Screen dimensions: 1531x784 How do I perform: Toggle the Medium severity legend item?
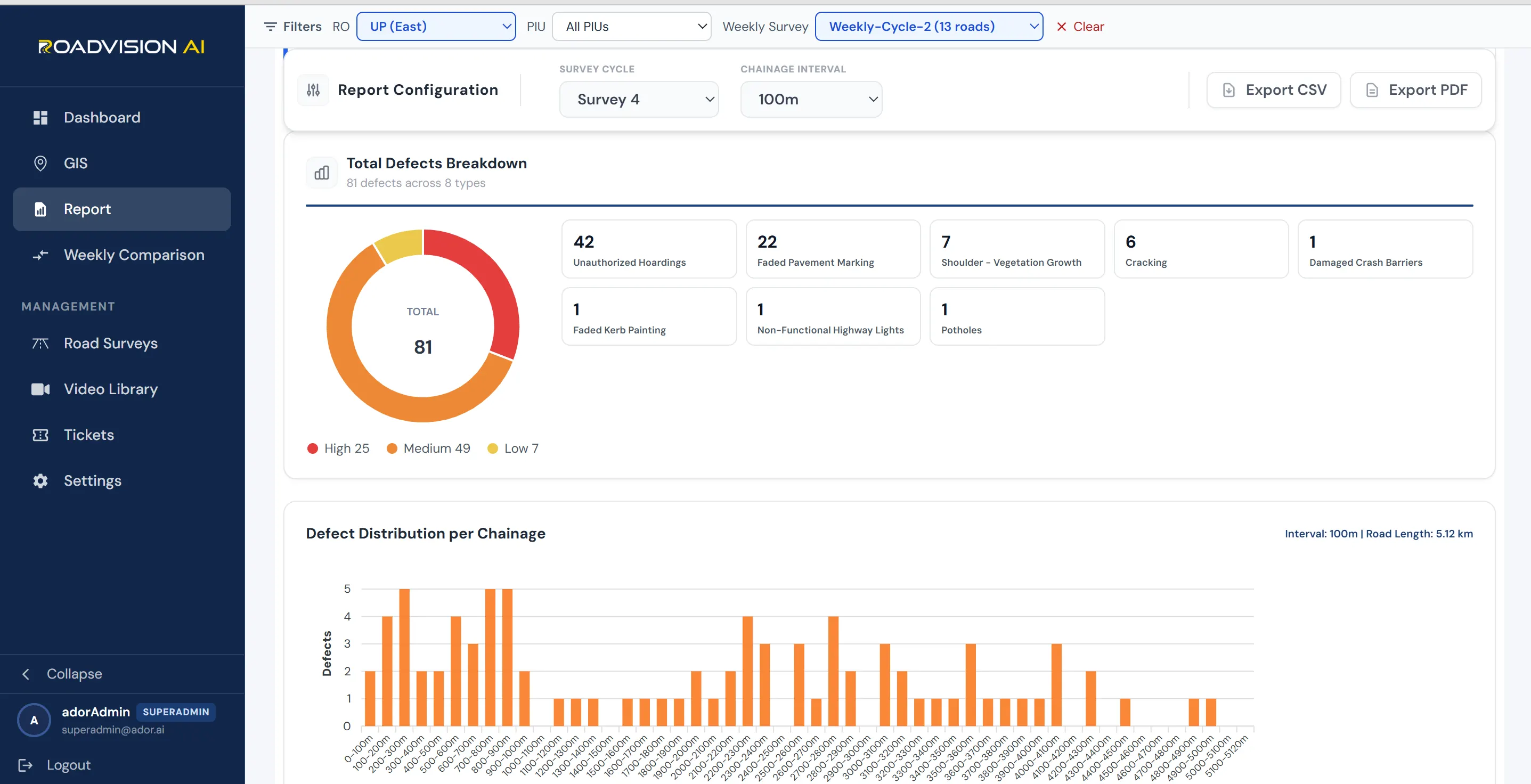(428, 449)
